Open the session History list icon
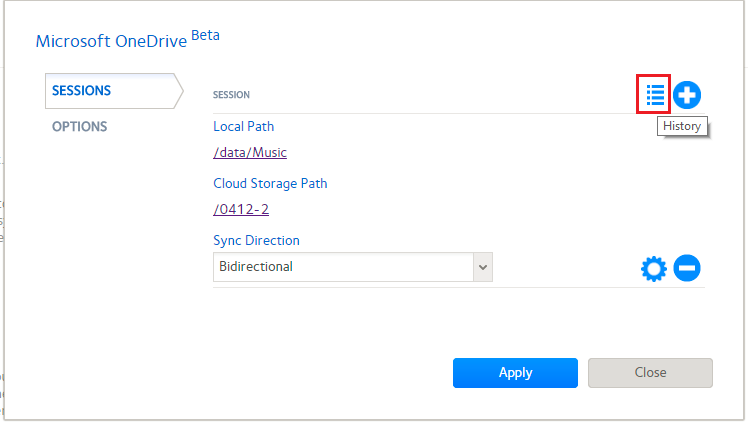748x423 pixels. tap(655, 95)
